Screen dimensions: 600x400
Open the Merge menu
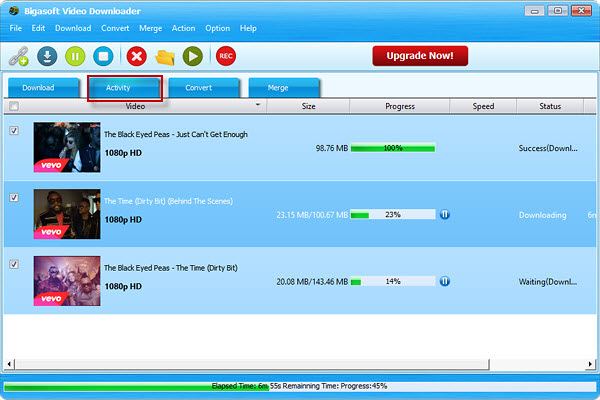150,28
